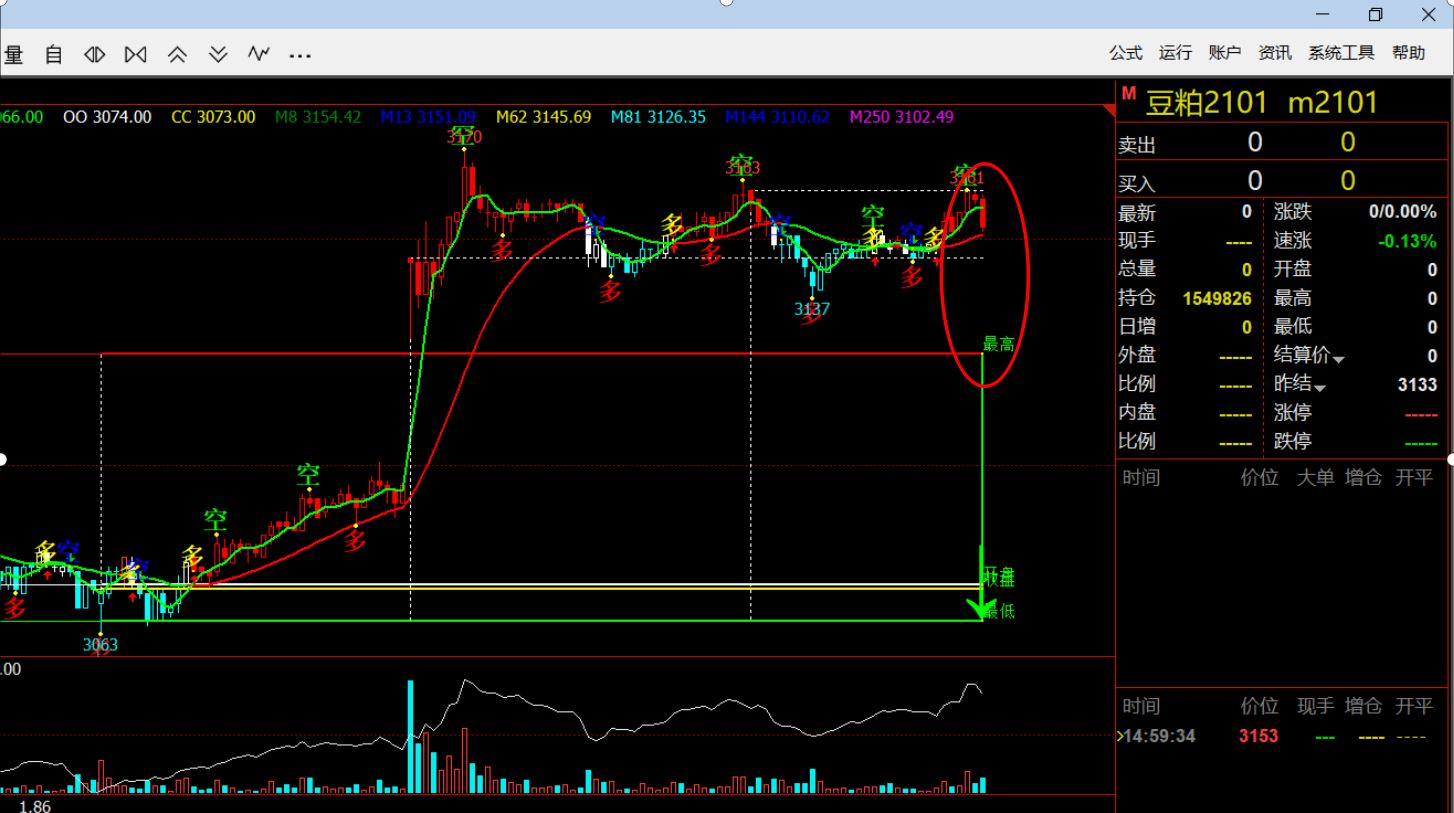Open the 账户 menu
1454x813 pixels.
pyautogui.click(x=1224, y=53)
